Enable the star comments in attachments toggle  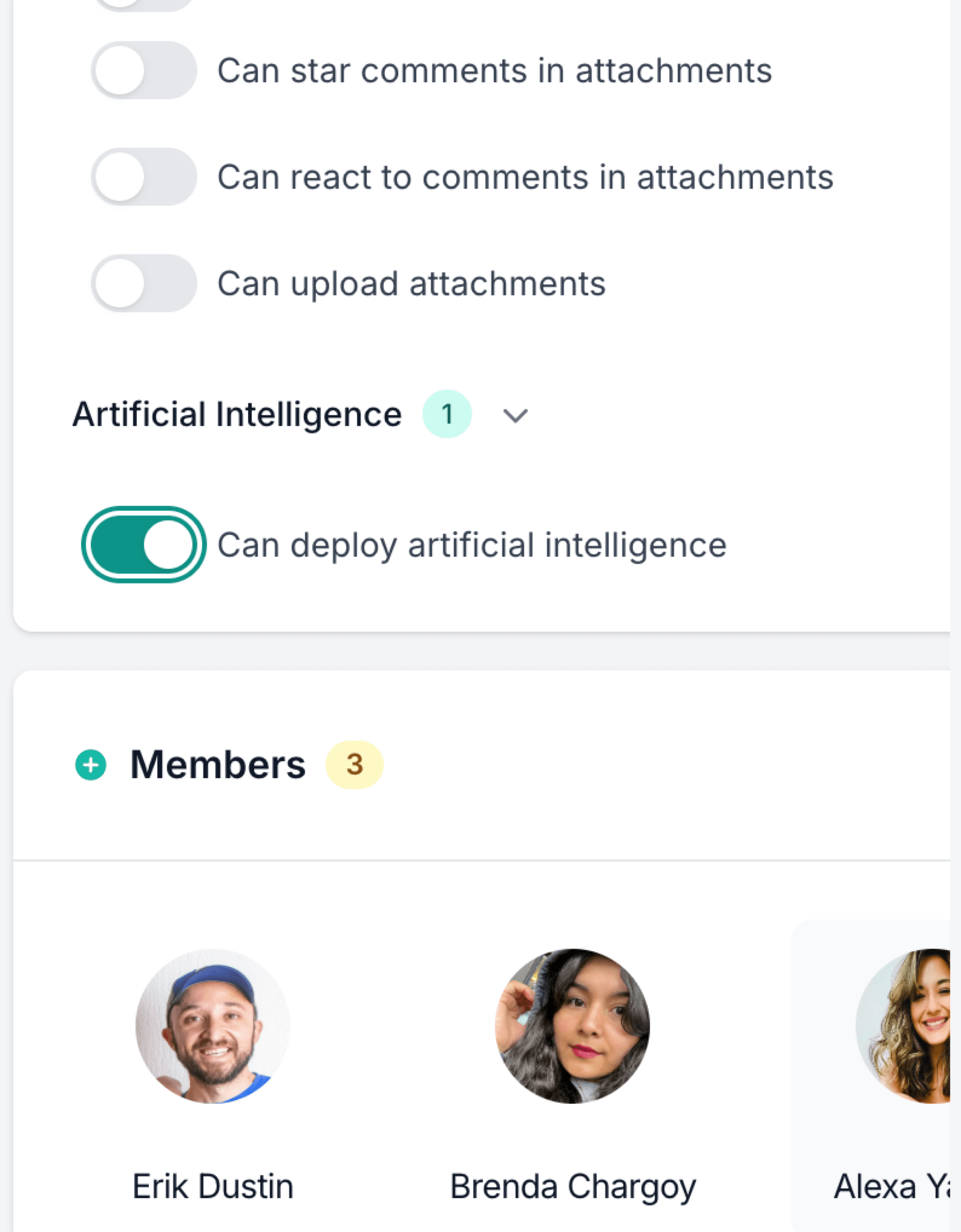144,70
